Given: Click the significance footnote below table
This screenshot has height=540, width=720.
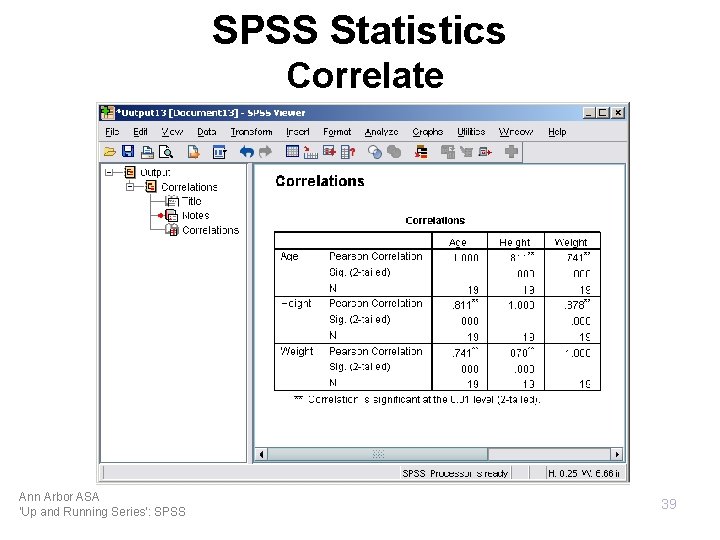Looking at the screenshot, I should [x=417, y=399].
